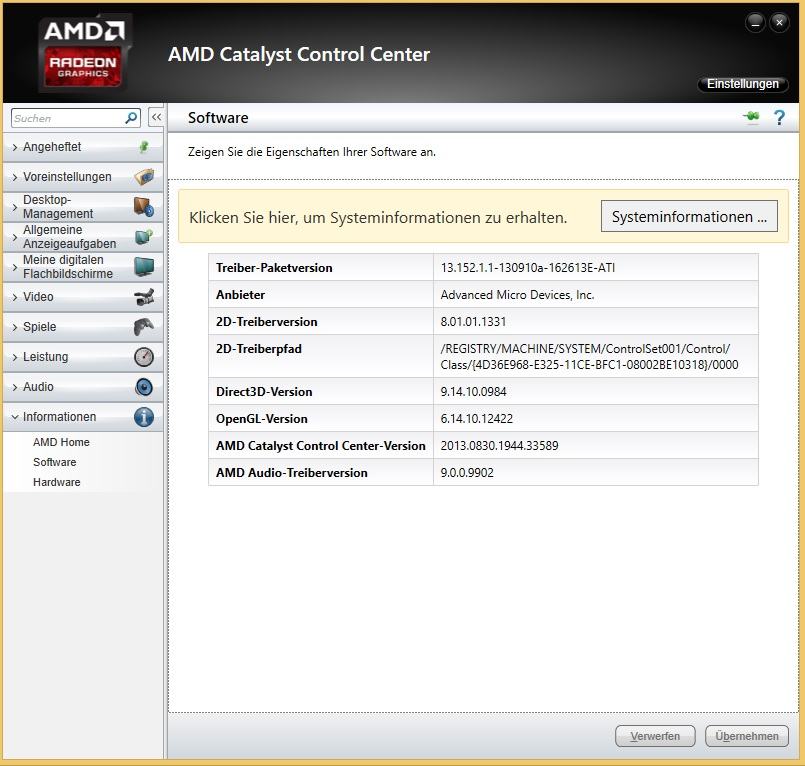
Task: Click the Voreinstellungen presets icon
Action: [144, 177]
